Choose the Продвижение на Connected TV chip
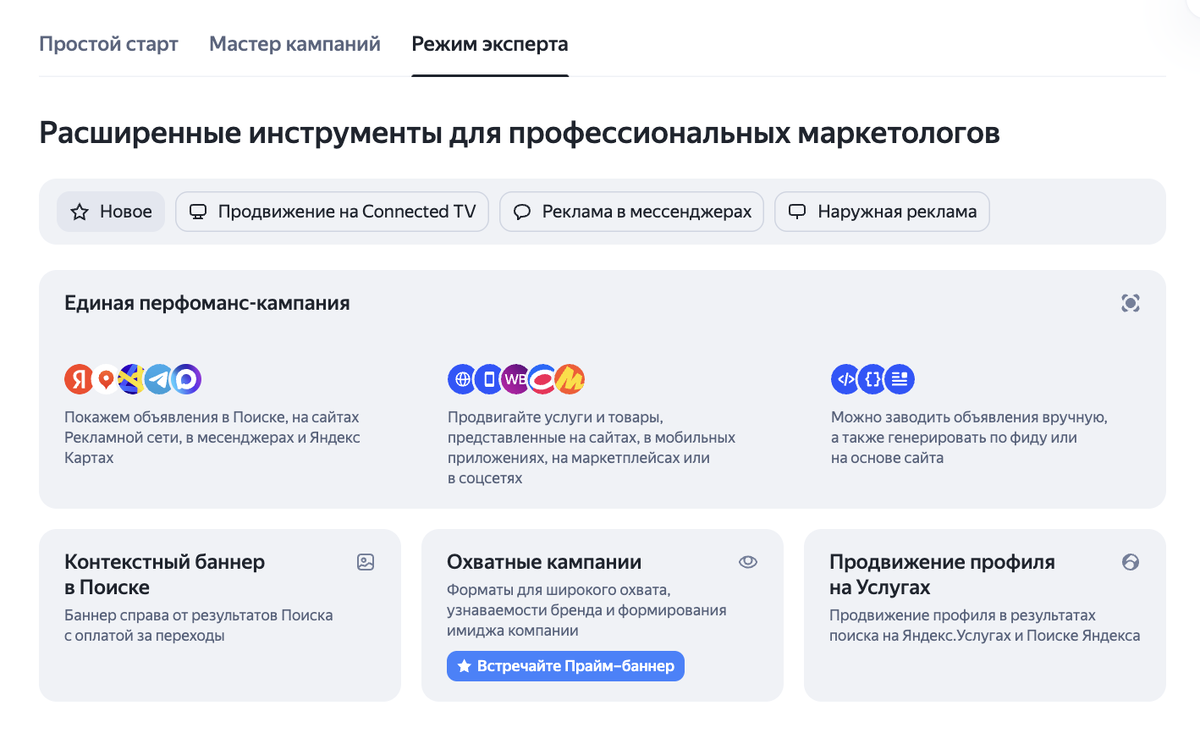This screenshot has width=1200, height=733. (332, 212)
